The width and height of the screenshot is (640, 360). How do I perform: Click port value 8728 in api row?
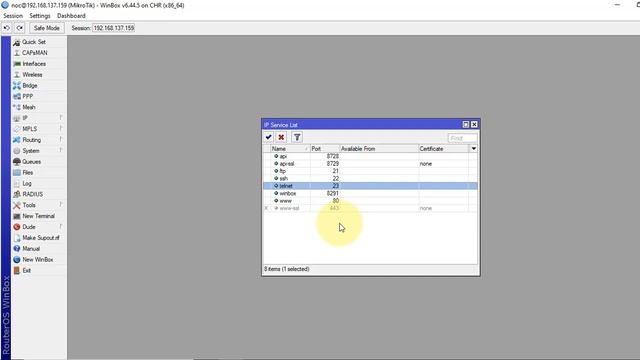[333, 156]
